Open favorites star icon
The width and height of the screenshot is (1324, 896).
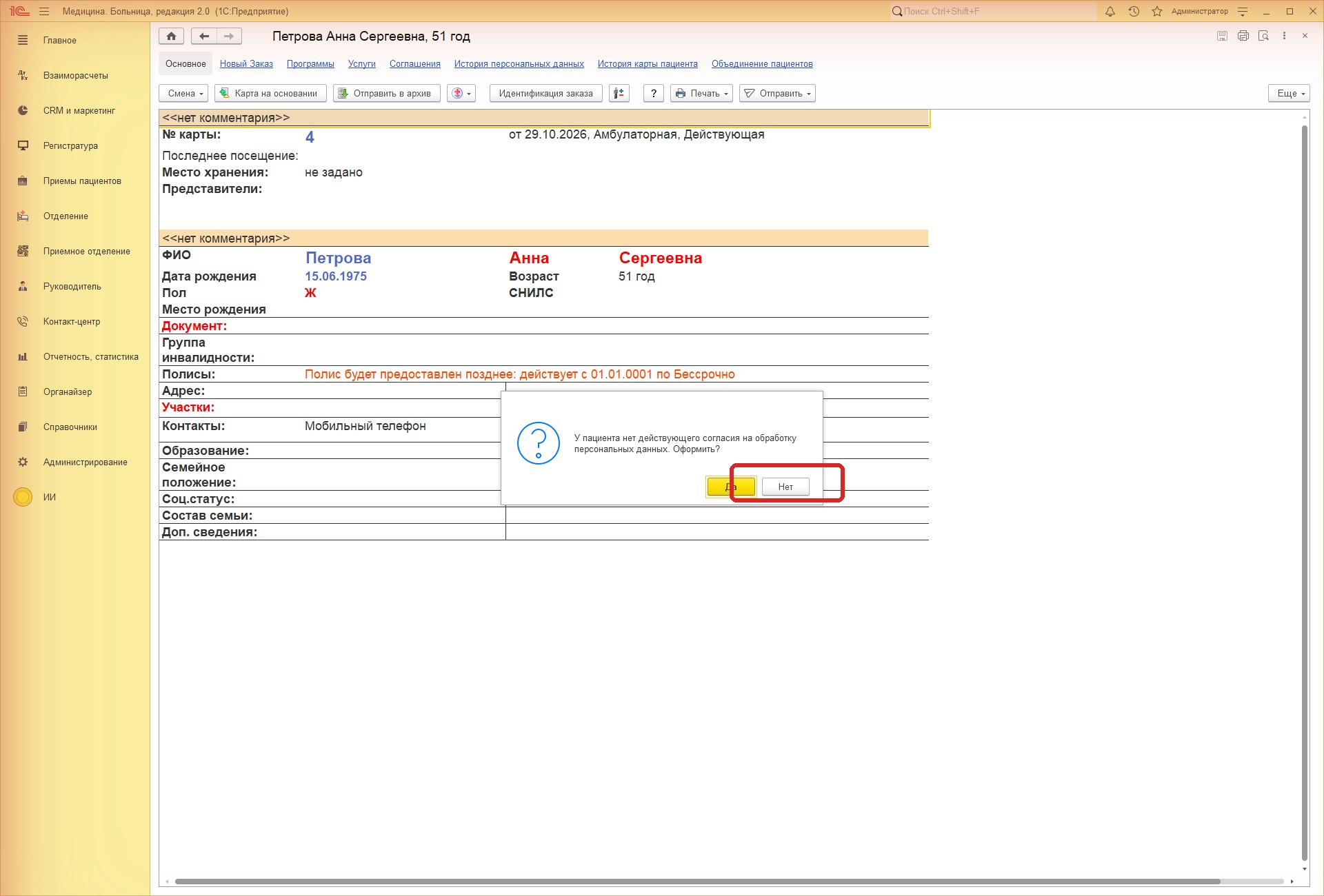1157,12
